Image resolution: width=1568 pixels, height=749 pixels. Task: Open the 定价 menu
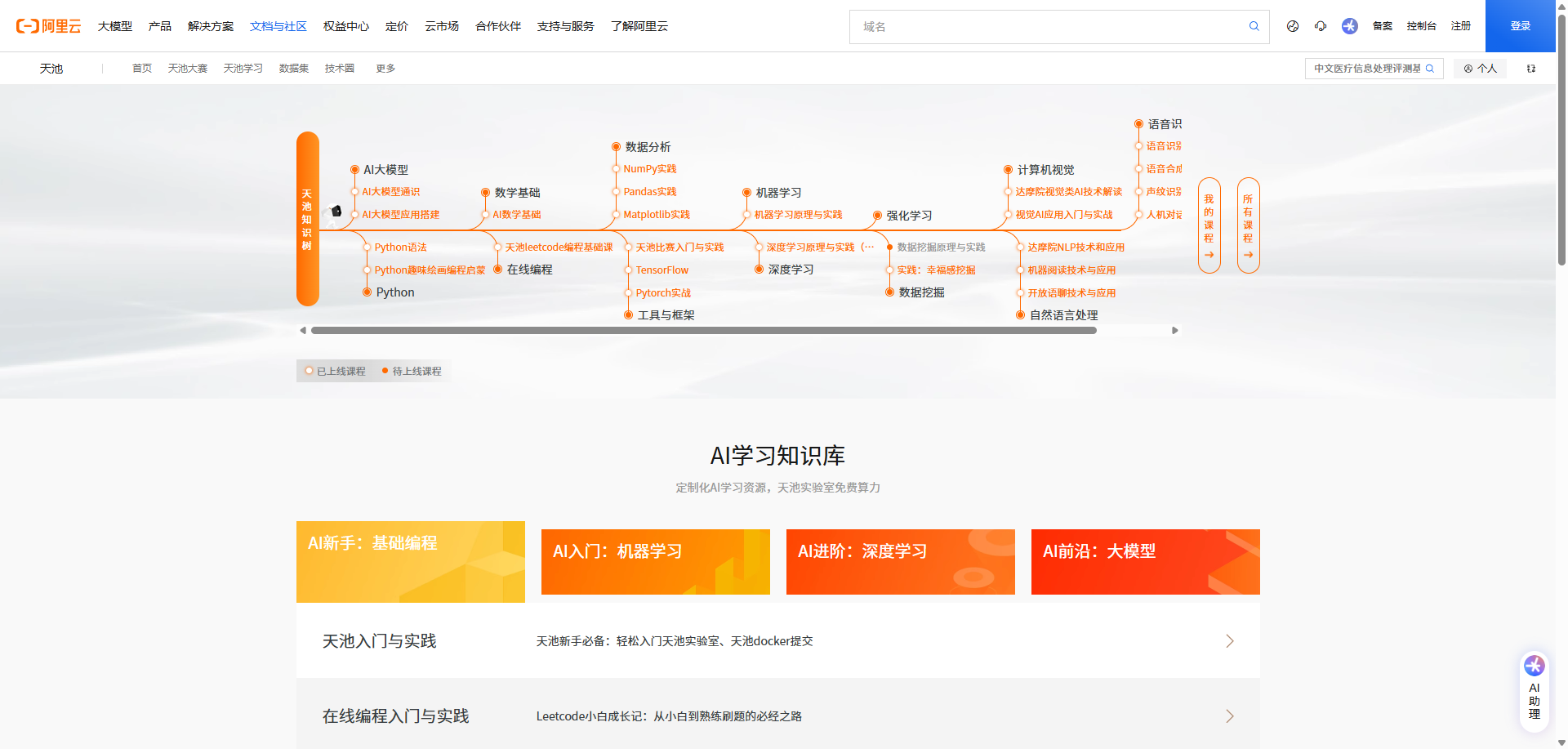click(x=397, y=26)
